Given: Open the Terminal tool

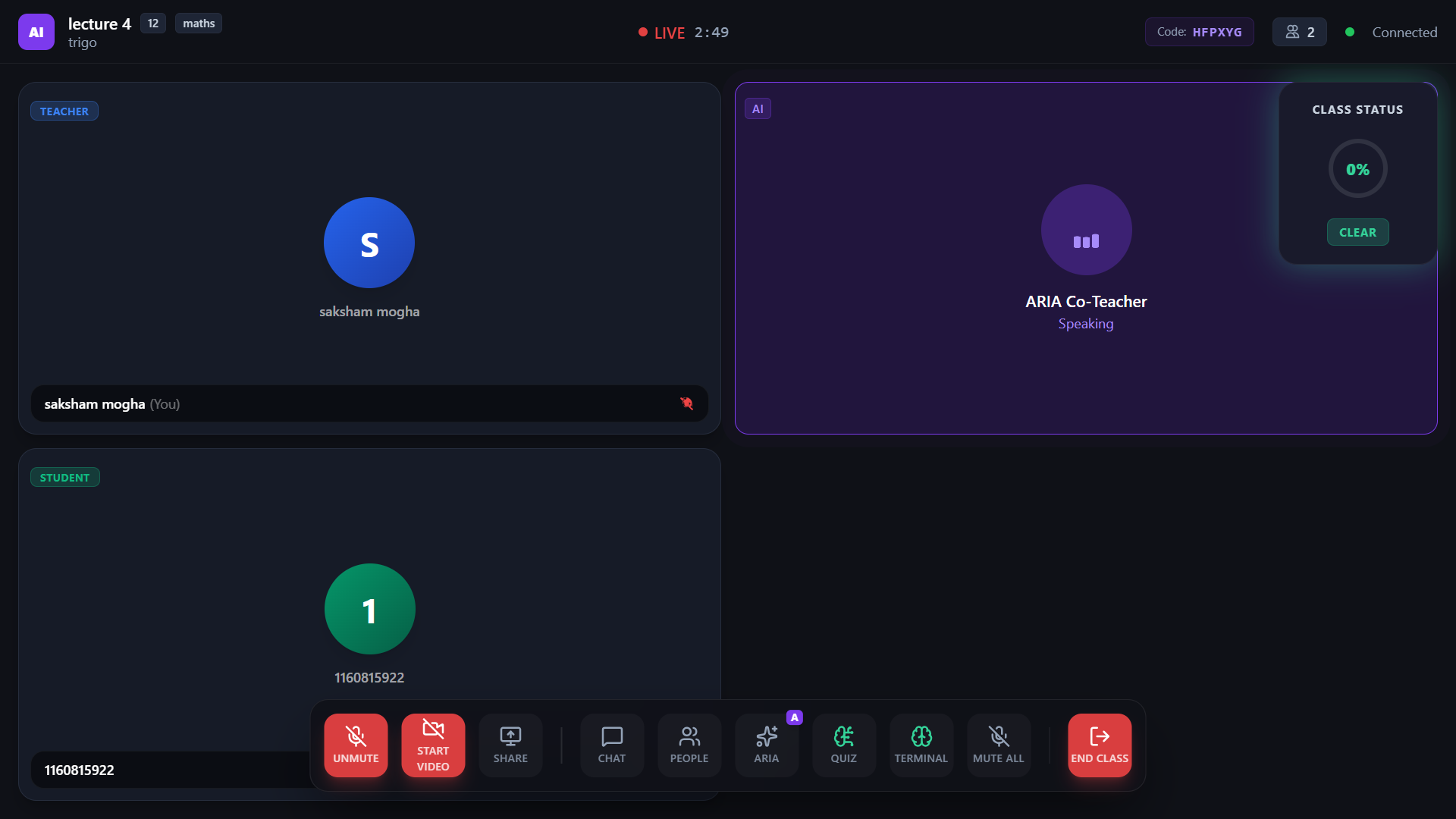Looking at the screenshot, I should click(921, 745).
